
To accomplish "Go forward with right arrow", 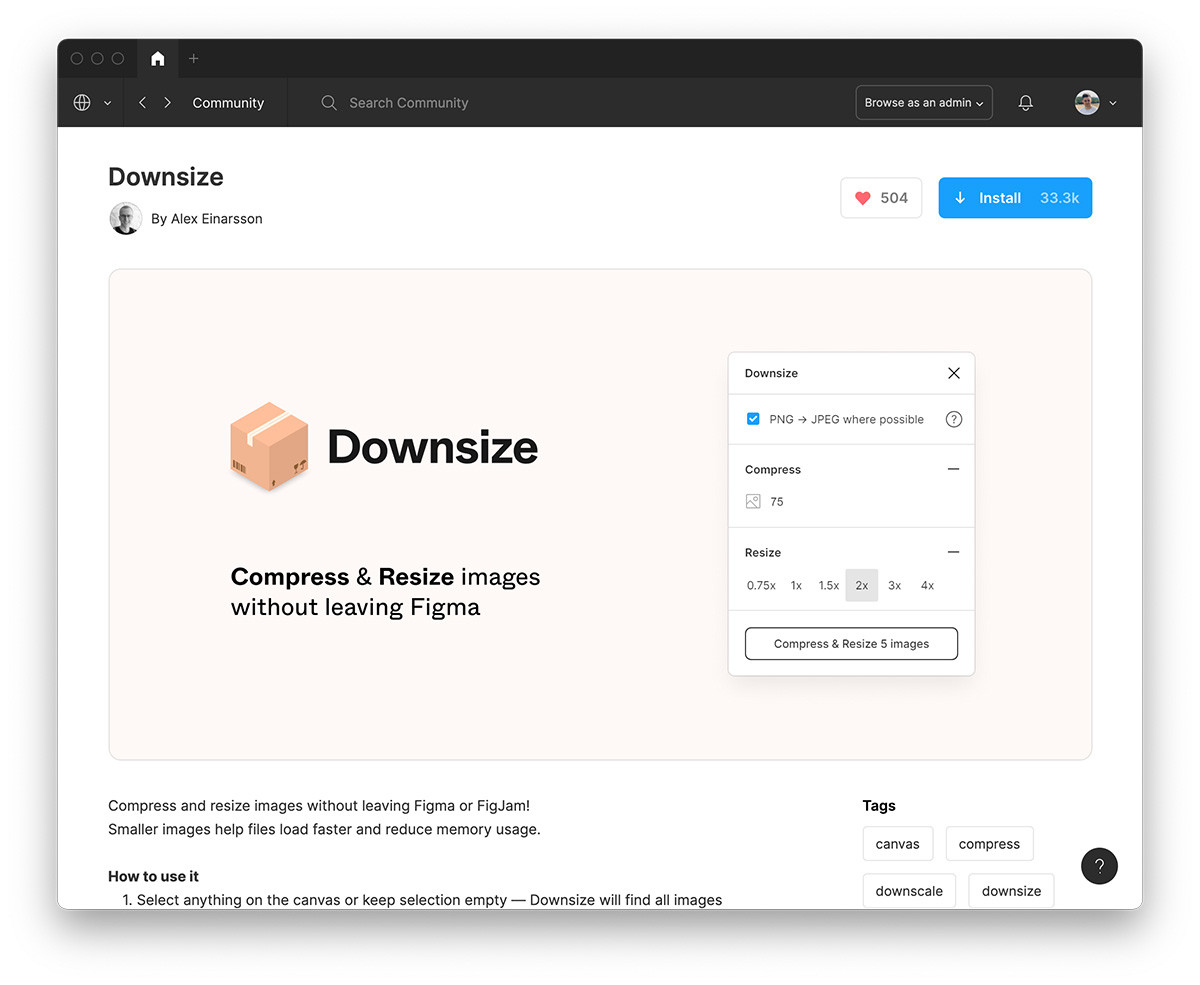I will coord(167,103).
